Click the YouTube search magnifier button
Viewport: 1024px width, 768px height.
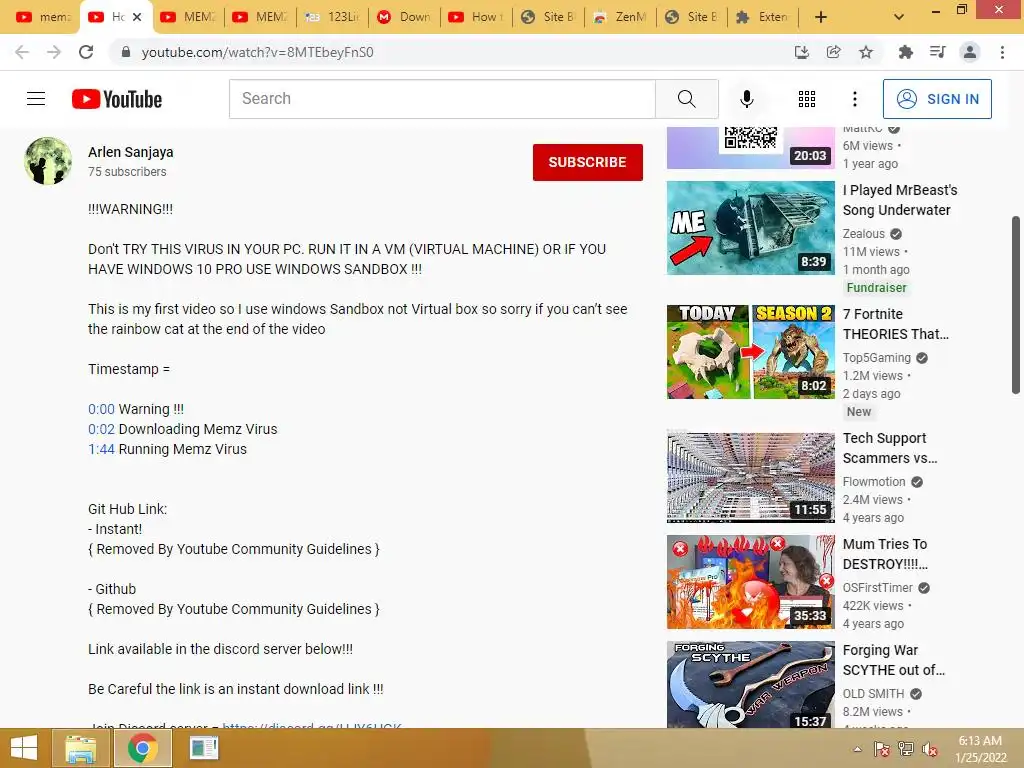[x=686, y=99]
